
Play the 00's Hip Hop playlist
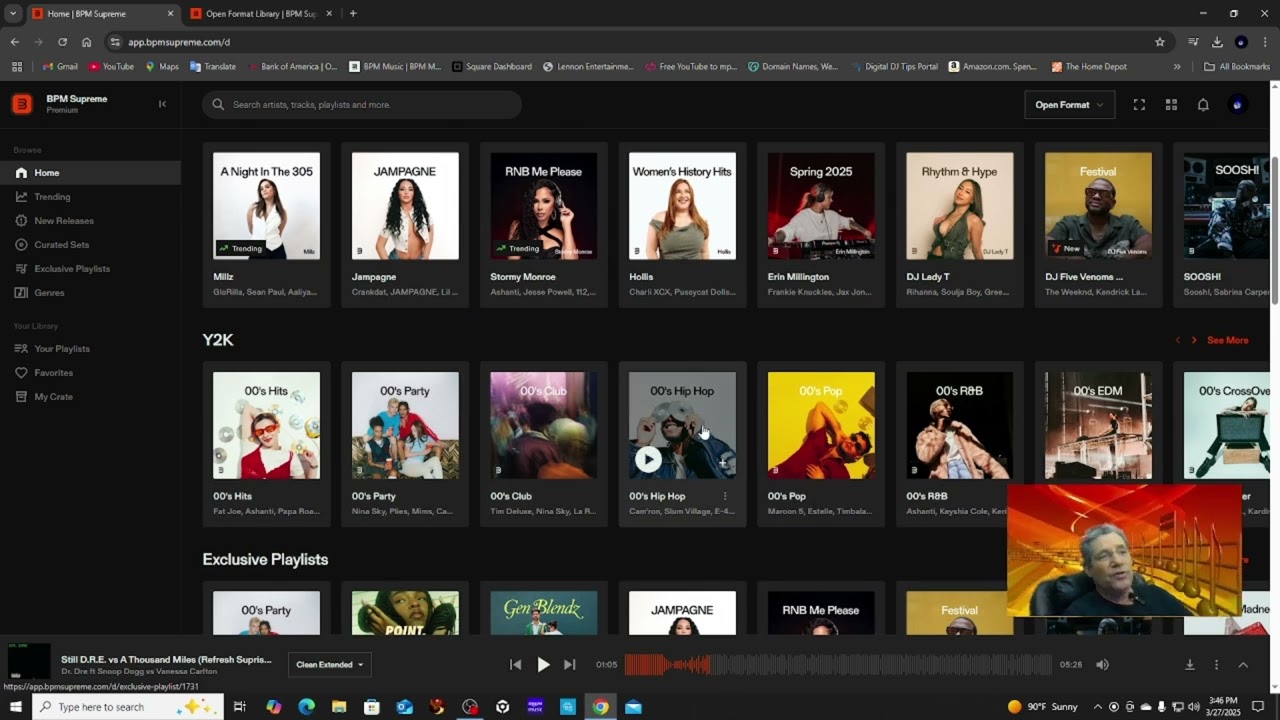[648, 459]
